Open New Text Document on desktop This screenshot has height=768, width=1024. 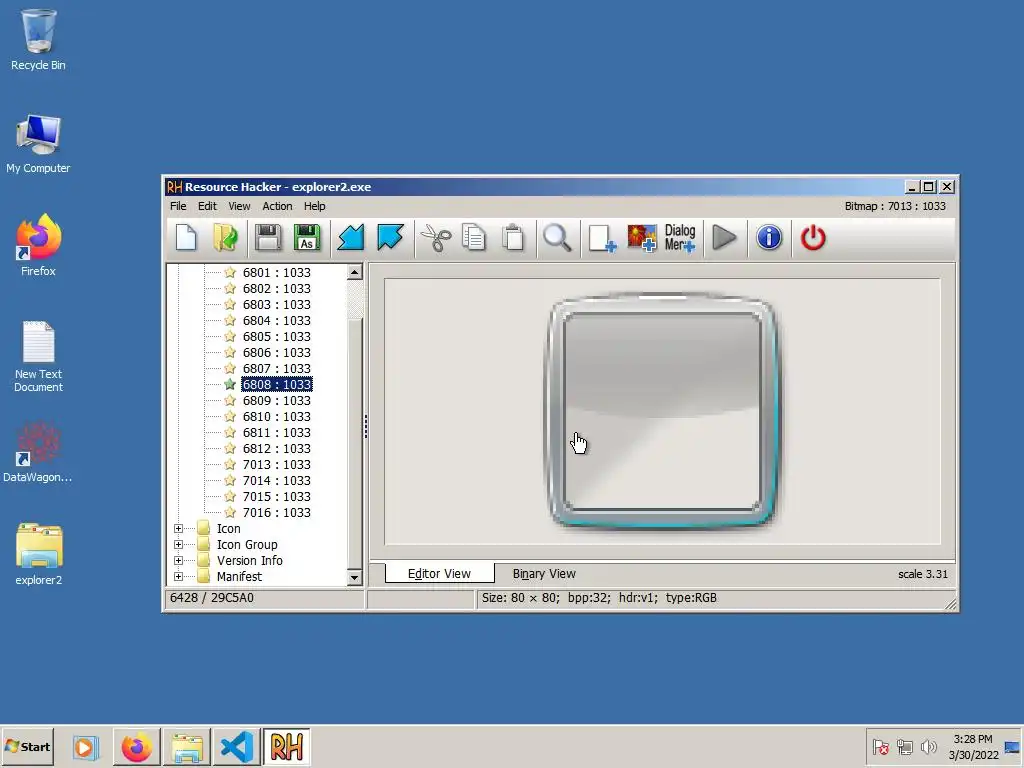tap(38, 357)
